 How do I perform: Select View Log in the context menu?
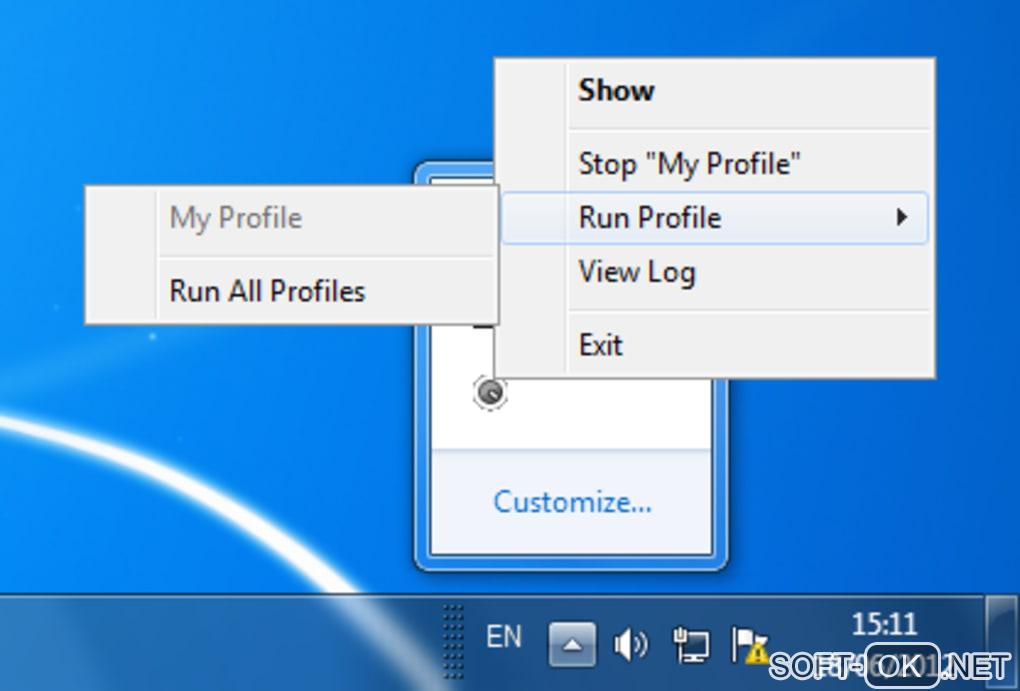click(714, 272)
